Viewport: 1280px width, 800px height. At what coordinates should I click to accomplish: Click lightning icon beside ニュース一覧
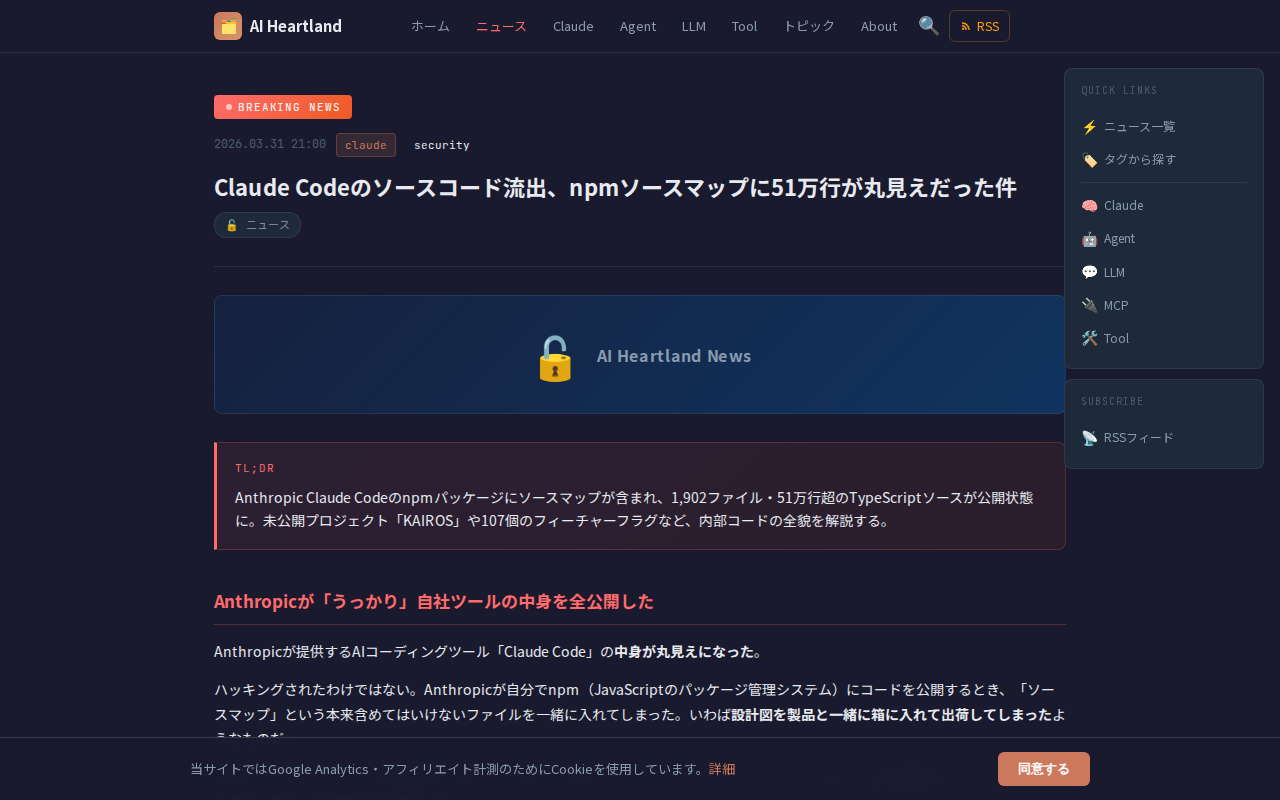click(1090, 127)
